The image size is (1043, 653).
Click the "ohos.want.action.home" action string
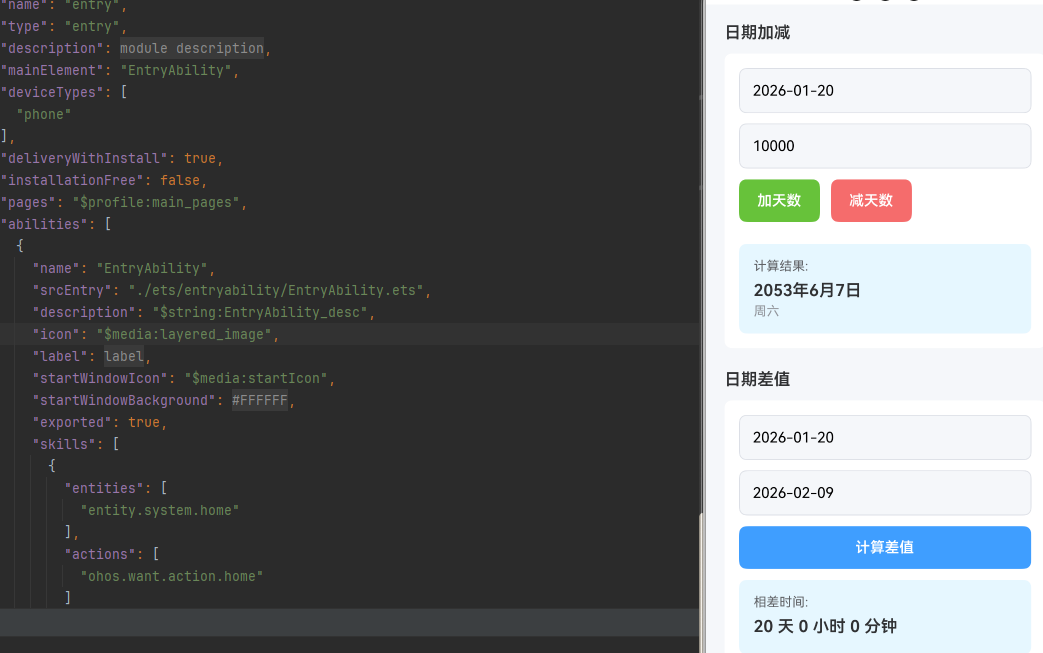[x=171, y=576]
